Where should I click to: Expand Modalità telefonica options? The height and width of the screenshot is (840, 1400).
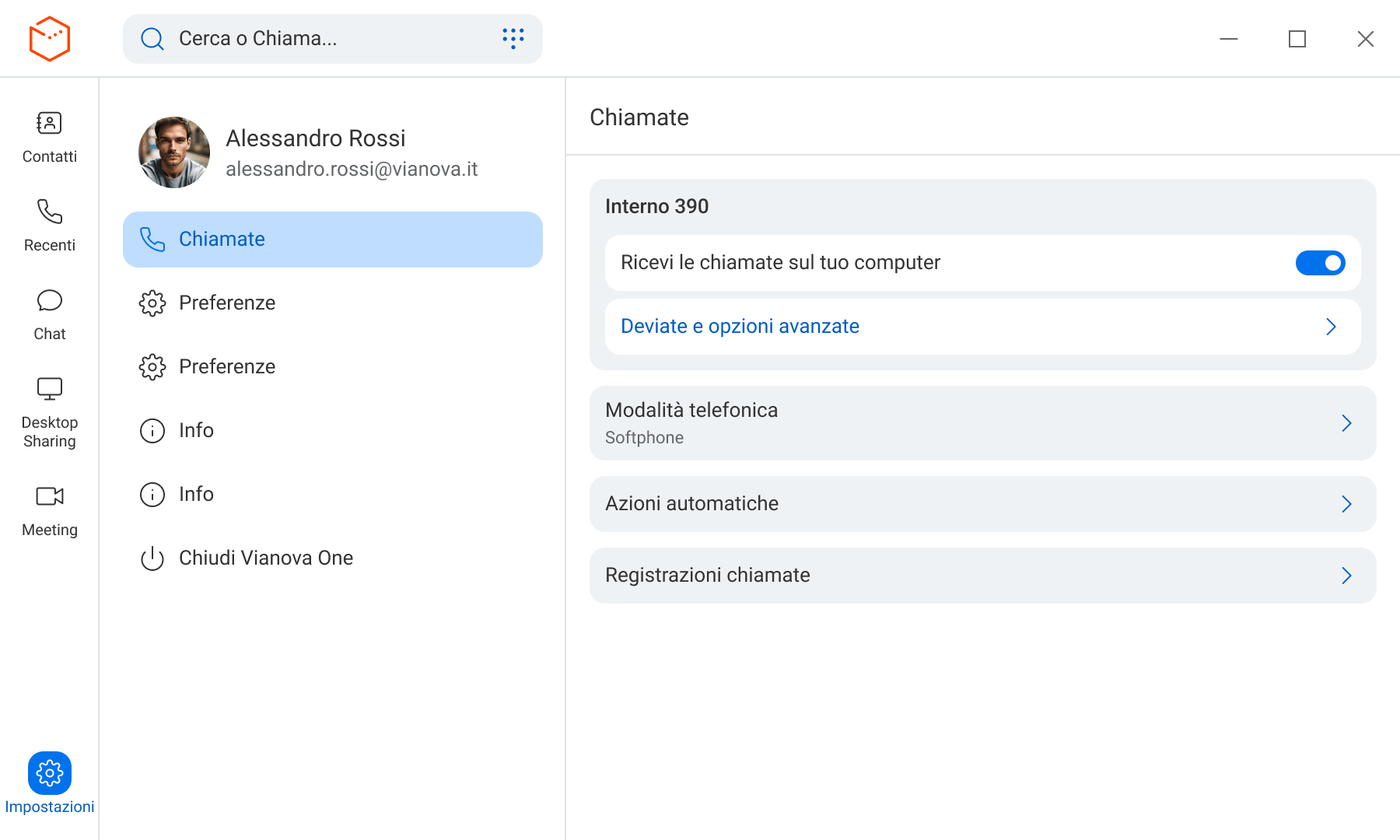[x=1346, y=423]
